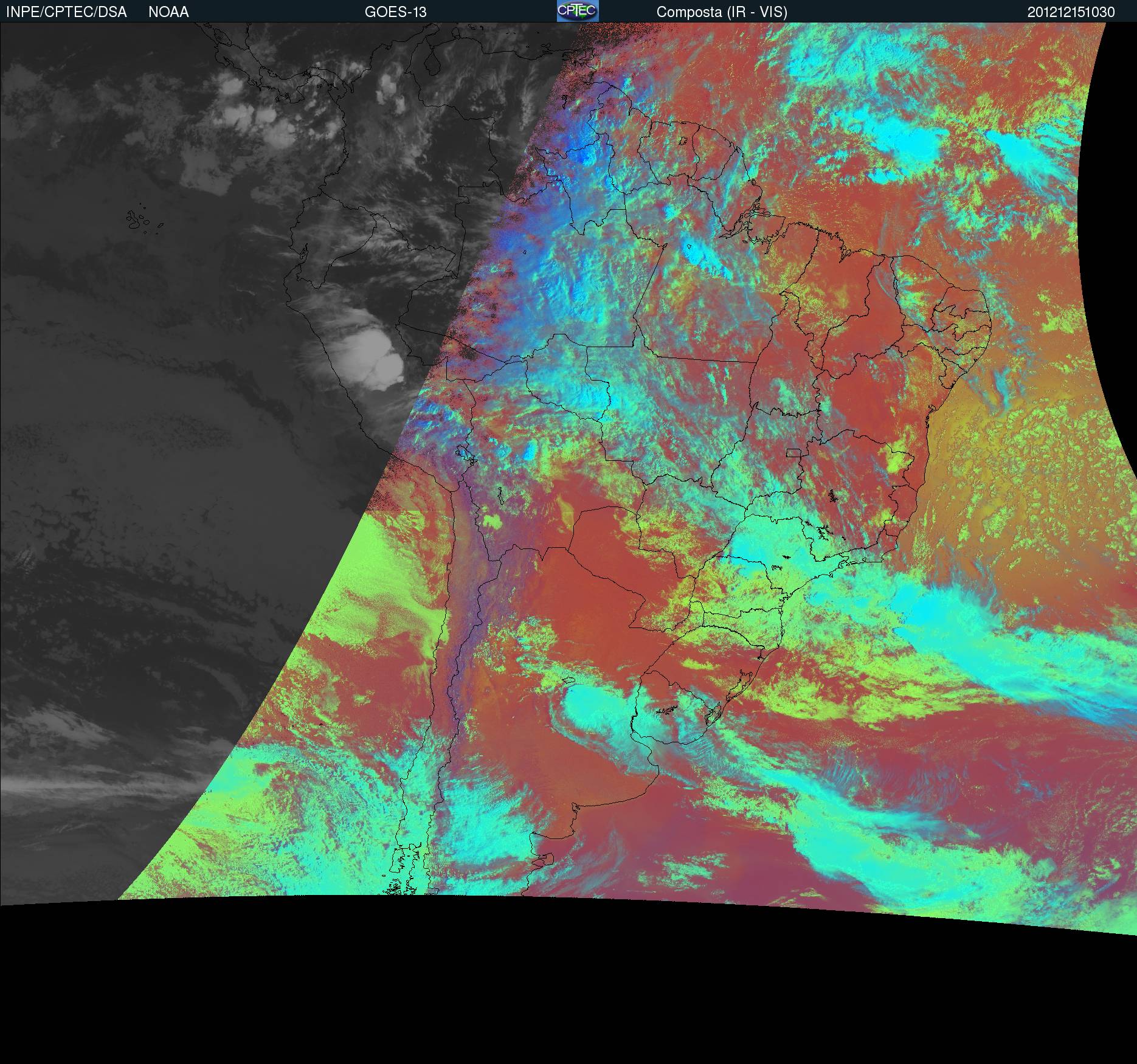Screen dimensions: 1137x1064
Task: Click the CPTEC logo in the header
Action: click(x=578, y=11)
